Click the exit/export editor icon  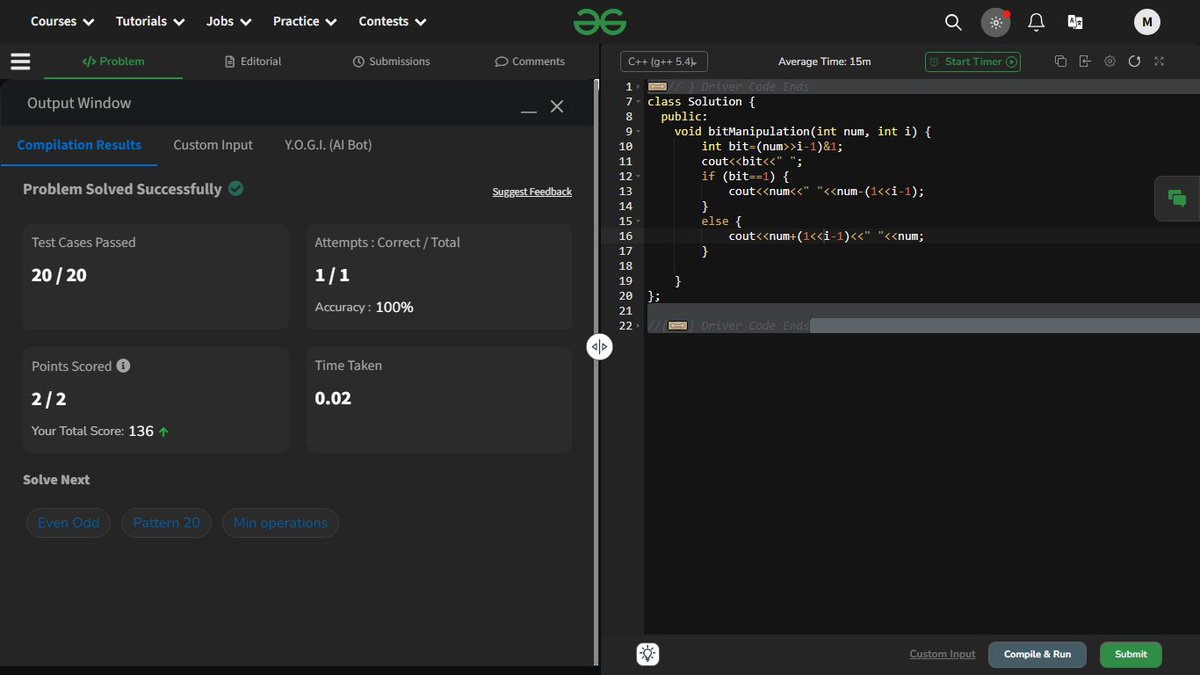coord(1085,61)
